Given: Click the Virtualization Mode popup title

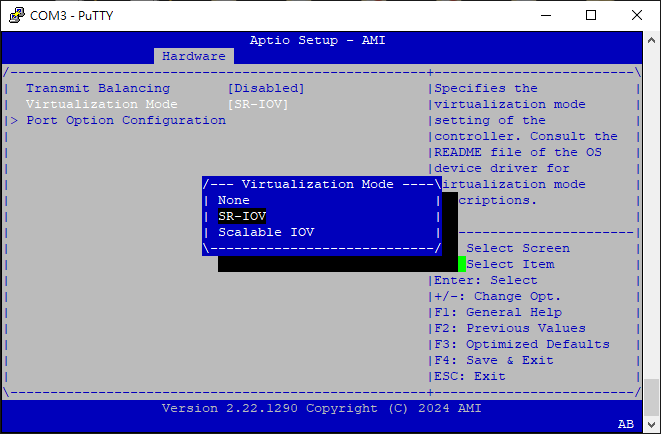Looking at the screenshot, I should pyautogui.click(x=319, y=184).
